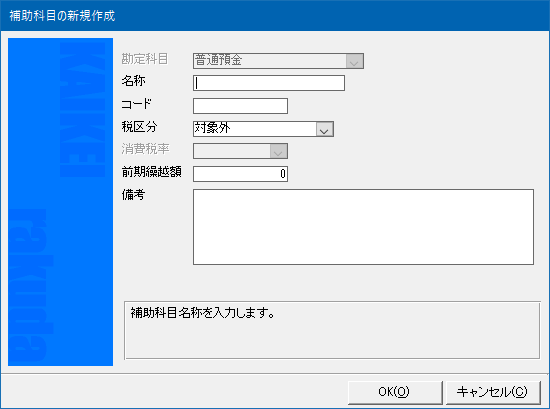Click the 前期繰越額 amount field
This screenshot has width=550, height=409.
(x=240, y=174)
